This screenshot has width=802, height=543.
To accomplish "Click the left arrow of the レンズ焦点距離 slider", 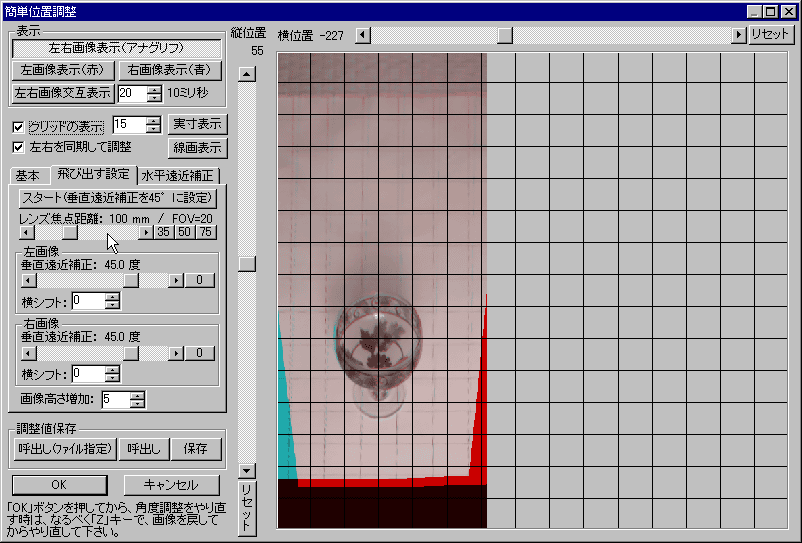I will [x=27, y=232].
